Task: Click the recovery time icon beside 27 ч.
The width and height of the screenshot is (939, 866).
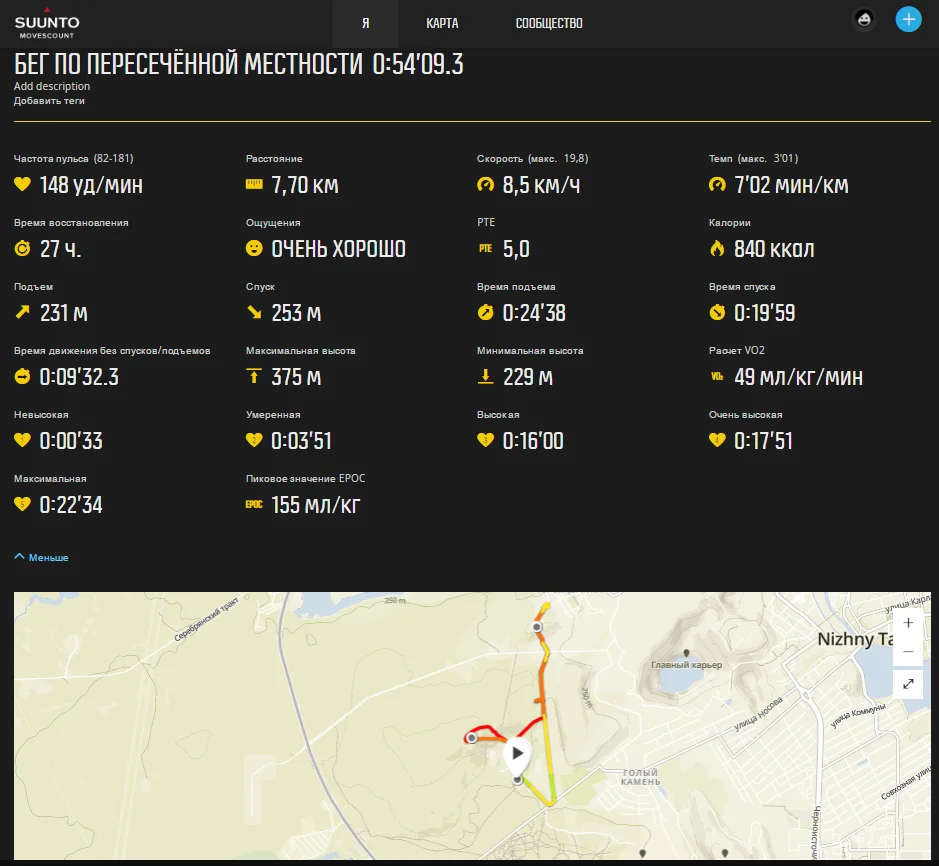Action: click(22, 248)
